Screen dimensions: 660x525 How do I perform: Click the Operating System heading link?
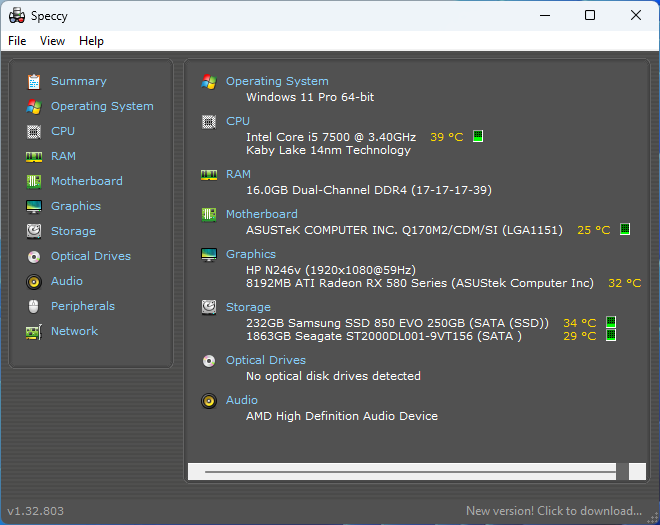(x=276, y=81)
